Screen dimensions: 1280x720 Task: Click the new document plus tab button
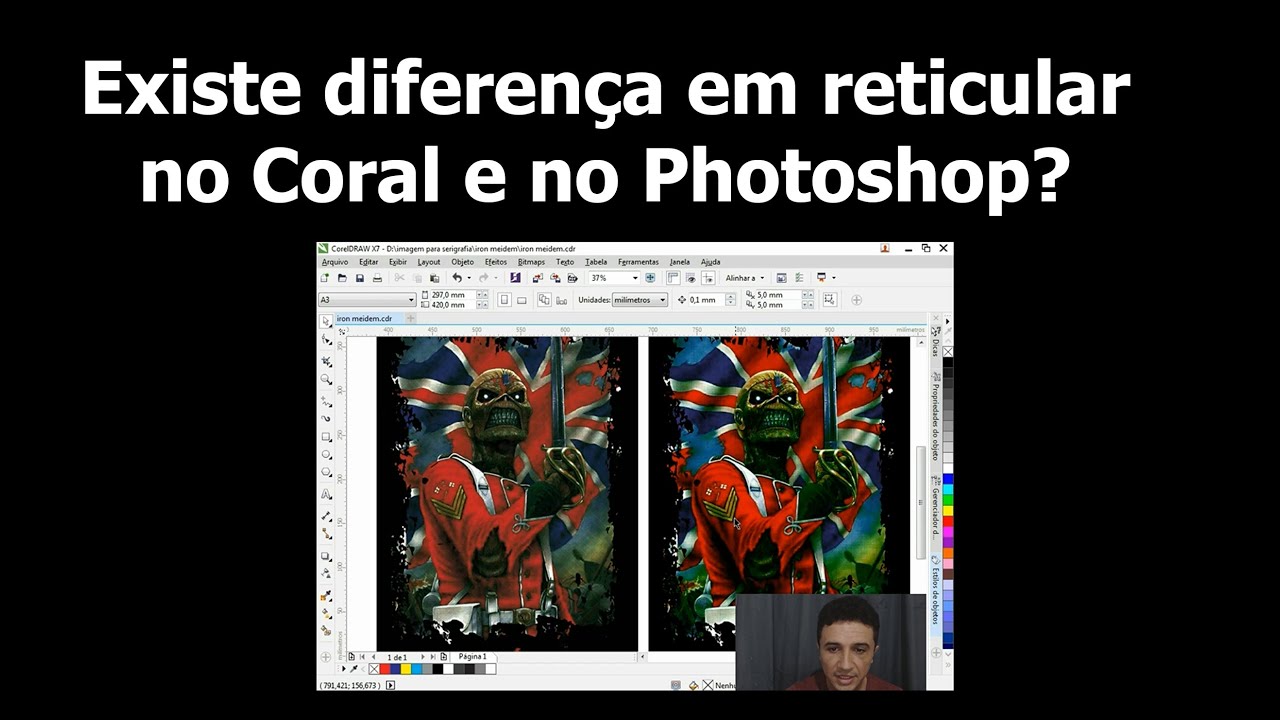click(410, 319)
